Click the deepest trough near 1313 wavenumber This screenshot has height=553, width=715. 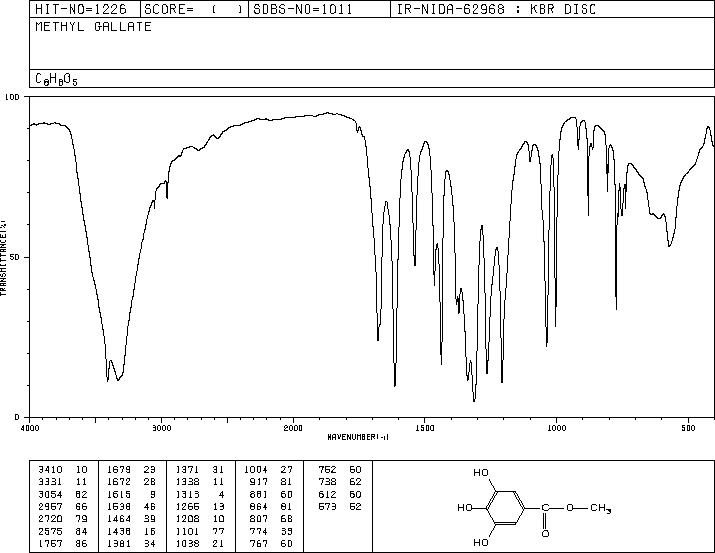[x=474, y=399]
